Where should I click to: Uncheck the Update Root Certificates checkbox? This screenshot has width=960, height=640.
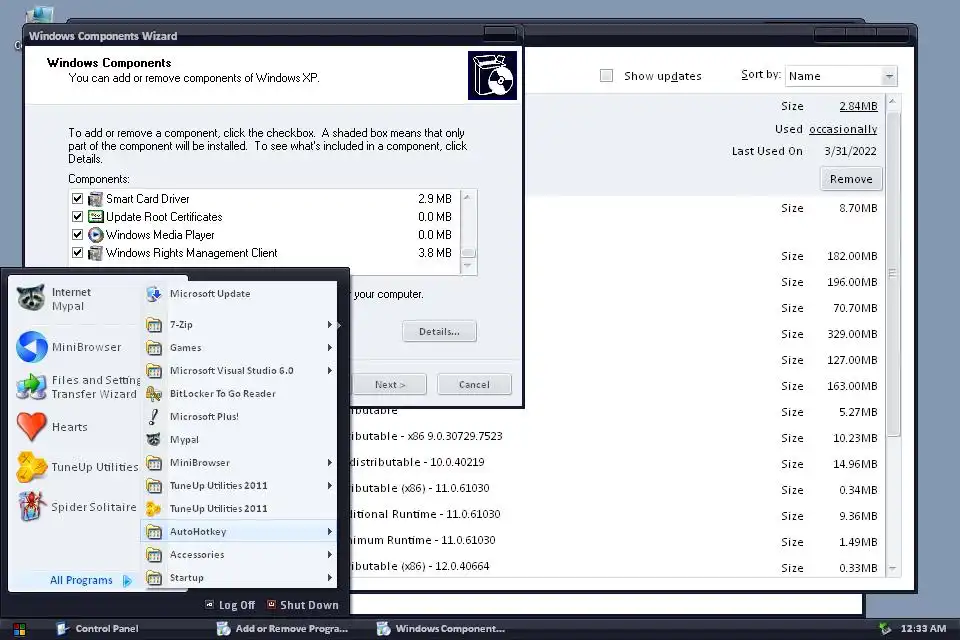point(77,217)
